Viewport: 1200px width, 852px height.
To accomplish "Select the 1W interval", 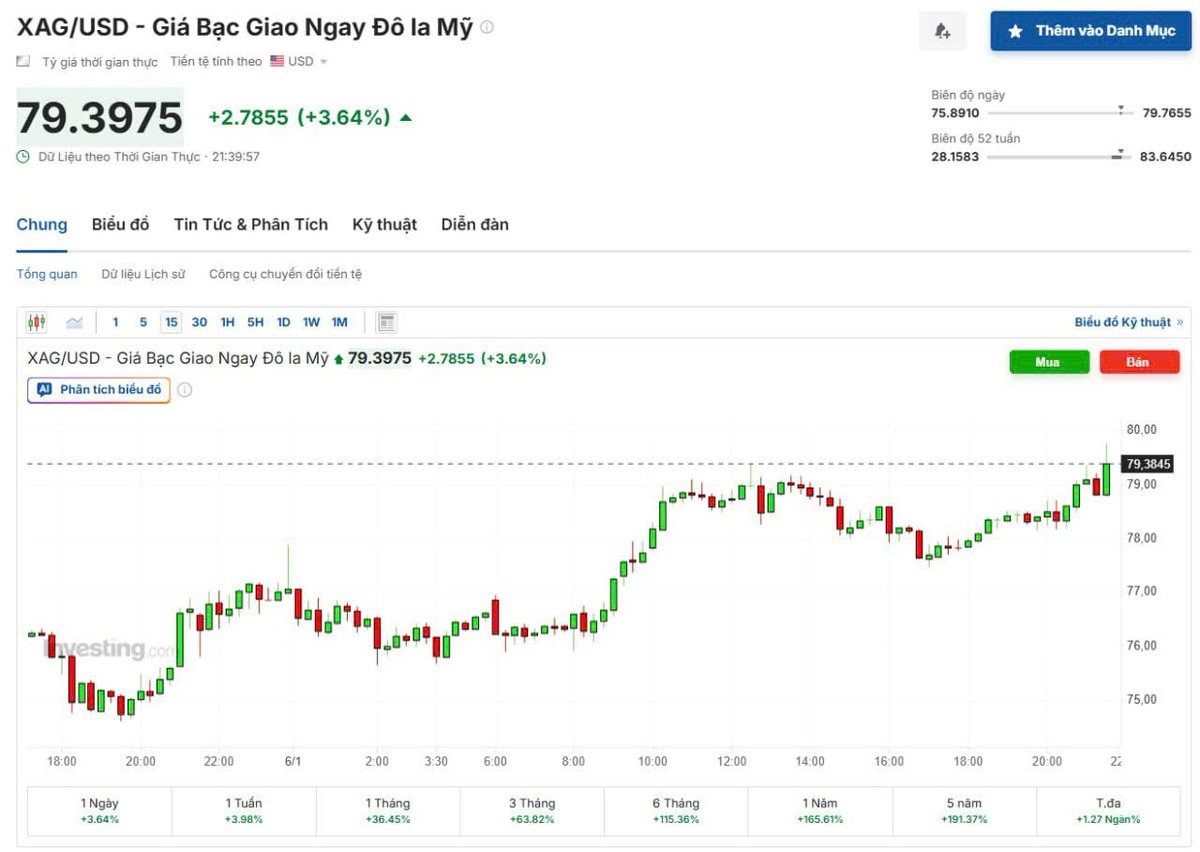I will [x=311, y=322].
